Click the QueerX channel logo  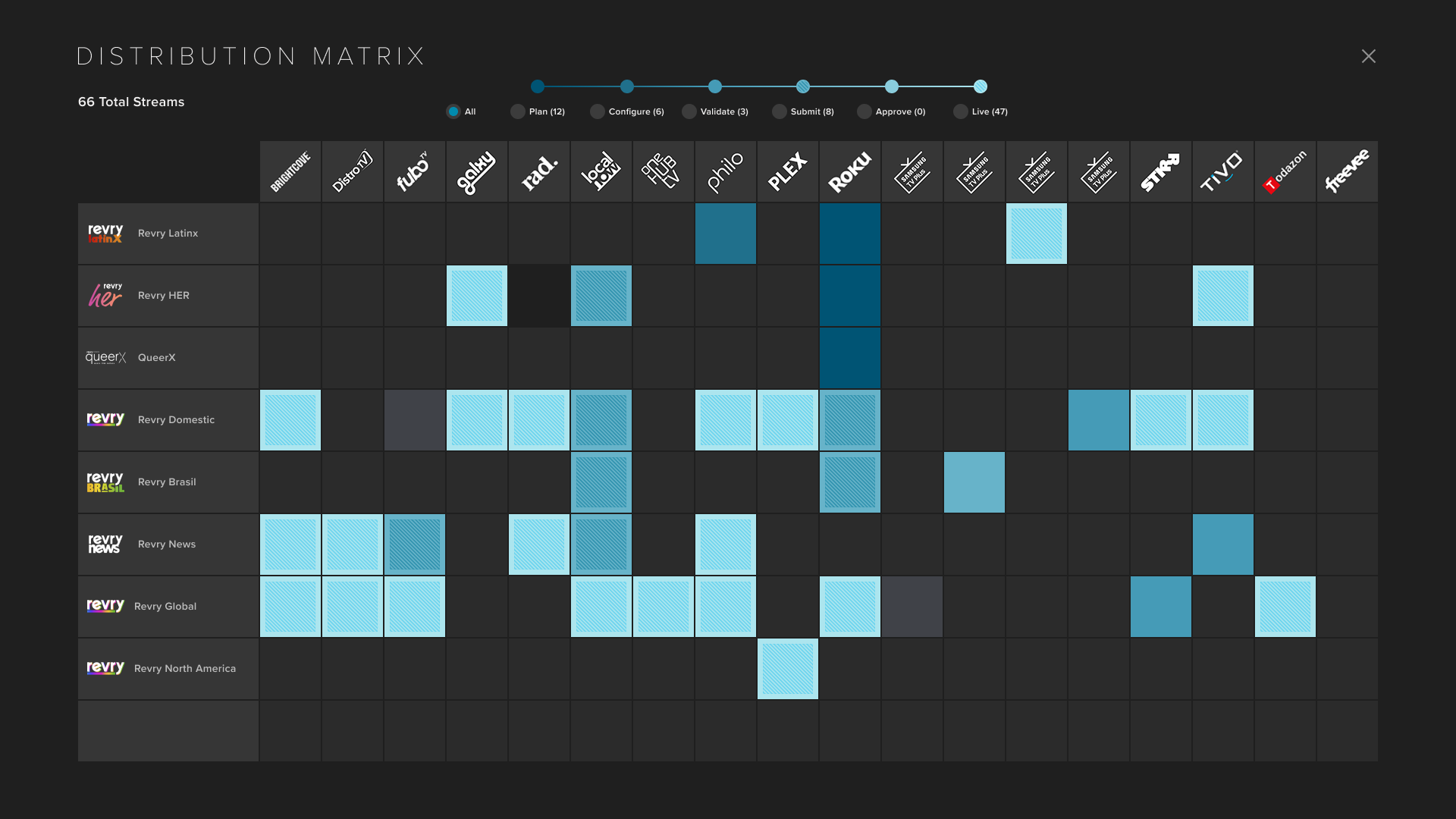pyautogui.click(x=105, y=357)
